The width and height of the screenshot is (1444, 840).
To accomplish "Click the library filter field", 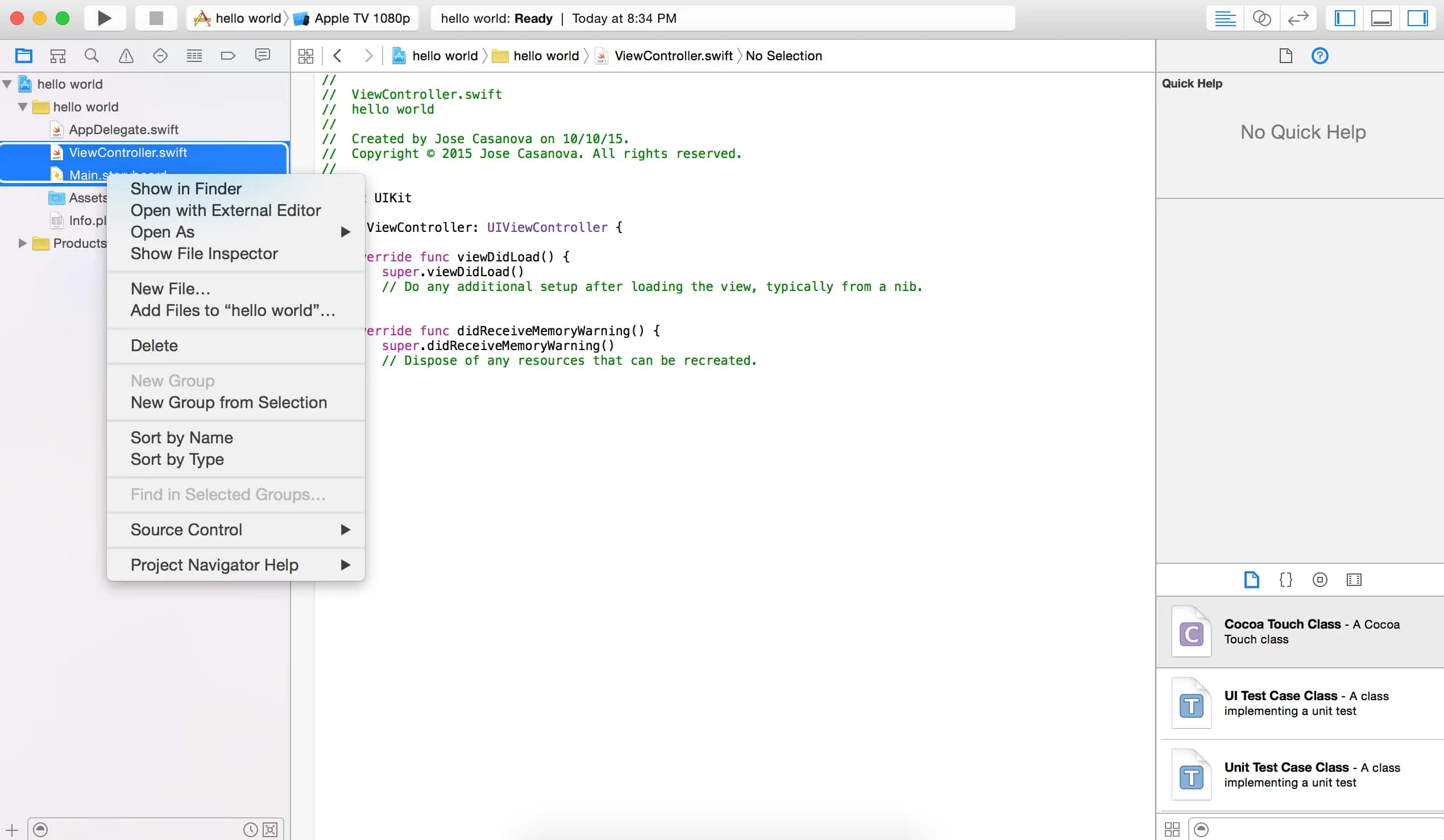I will [x=1316, y=829].
